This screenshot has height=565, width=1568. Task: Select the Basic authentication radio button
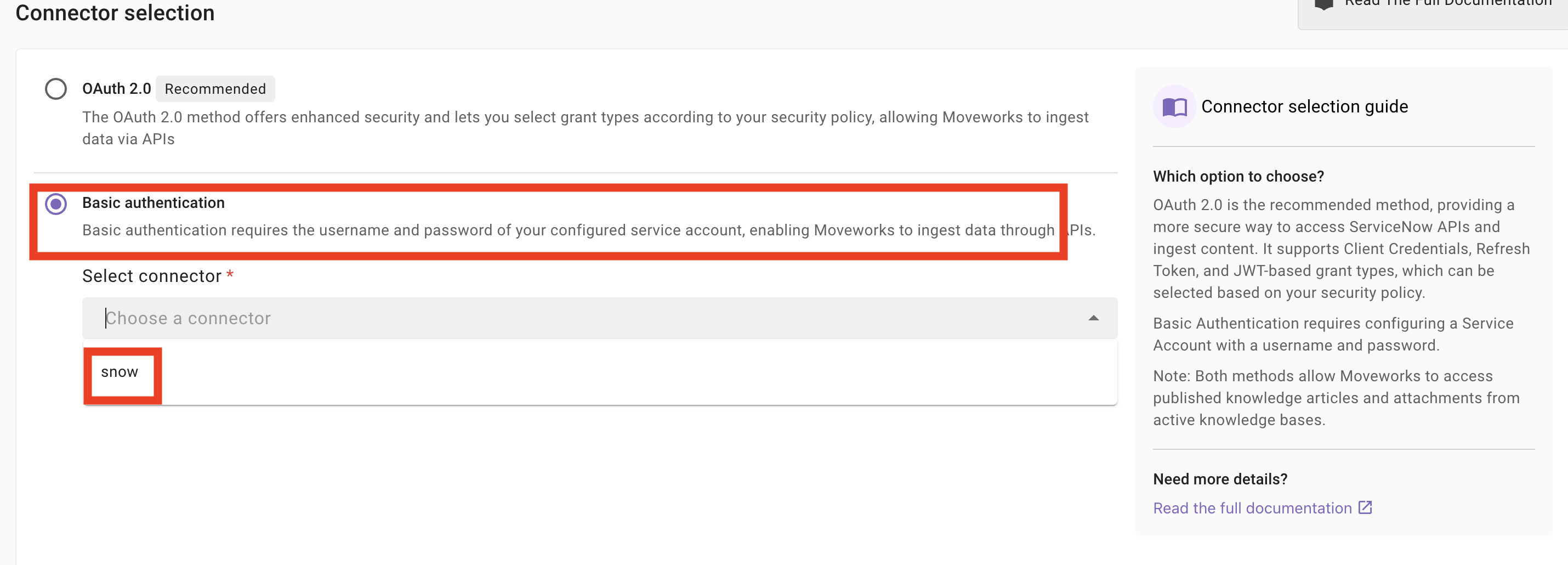56,204
